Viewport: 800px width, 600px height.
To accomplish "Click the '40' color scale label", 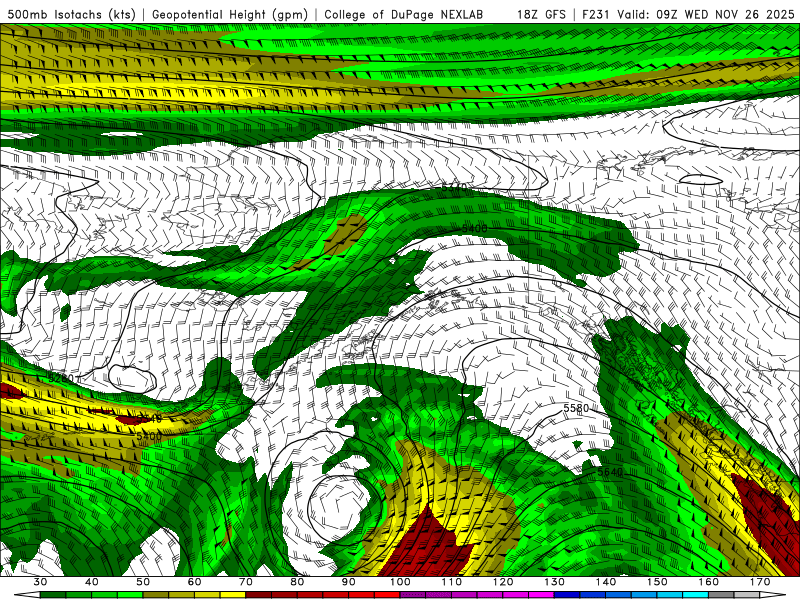I will (92, 582).
